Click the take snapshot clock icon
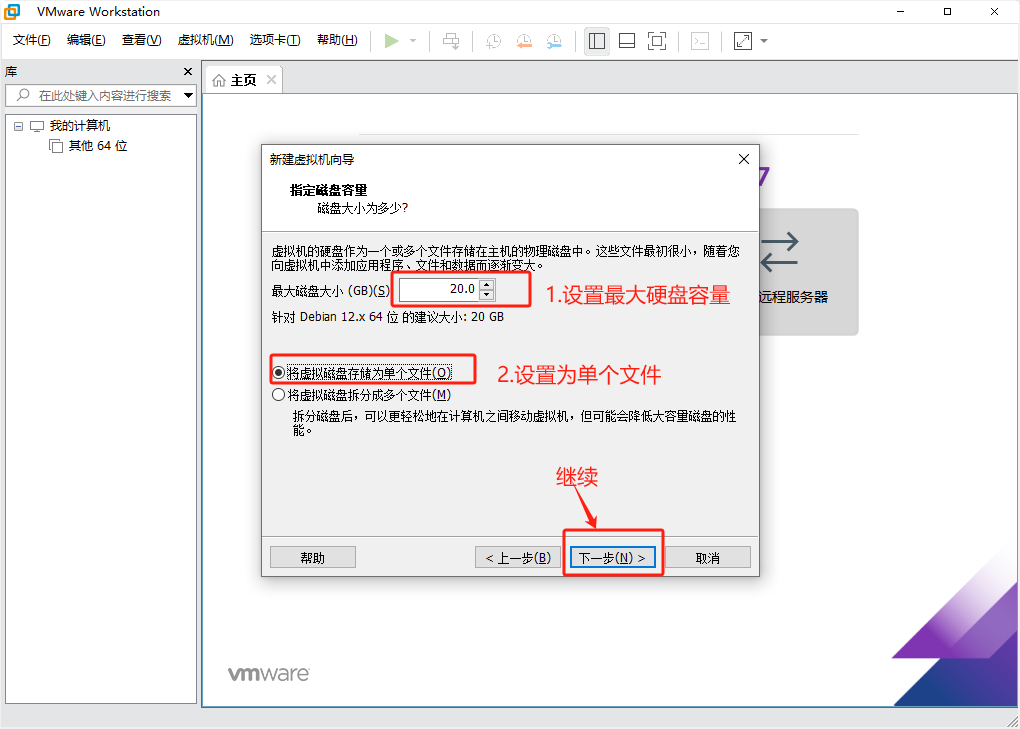 (494, 41)
